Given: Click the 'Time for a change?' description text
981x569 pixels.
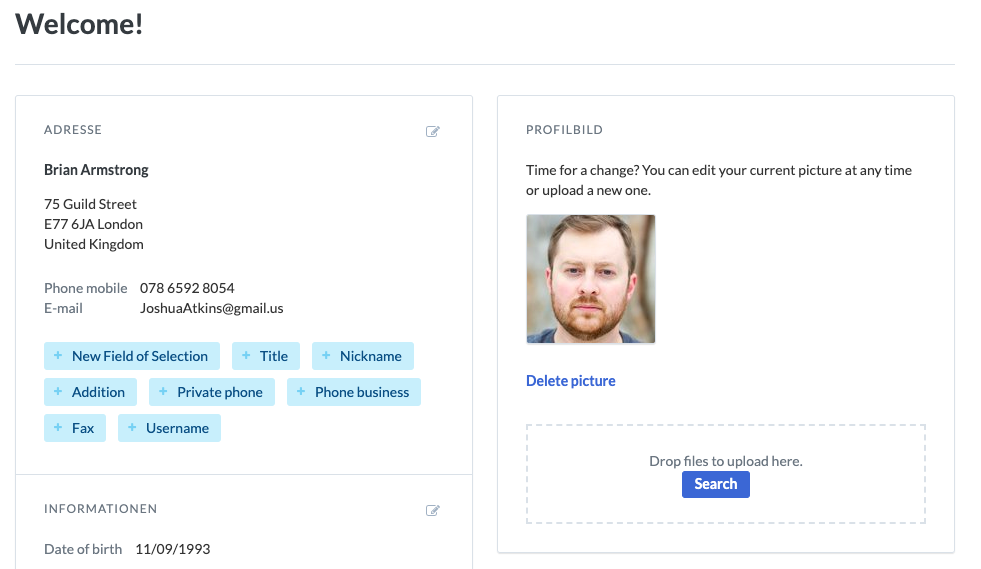Looking at the screenshot, I should (x=719, y=180).
